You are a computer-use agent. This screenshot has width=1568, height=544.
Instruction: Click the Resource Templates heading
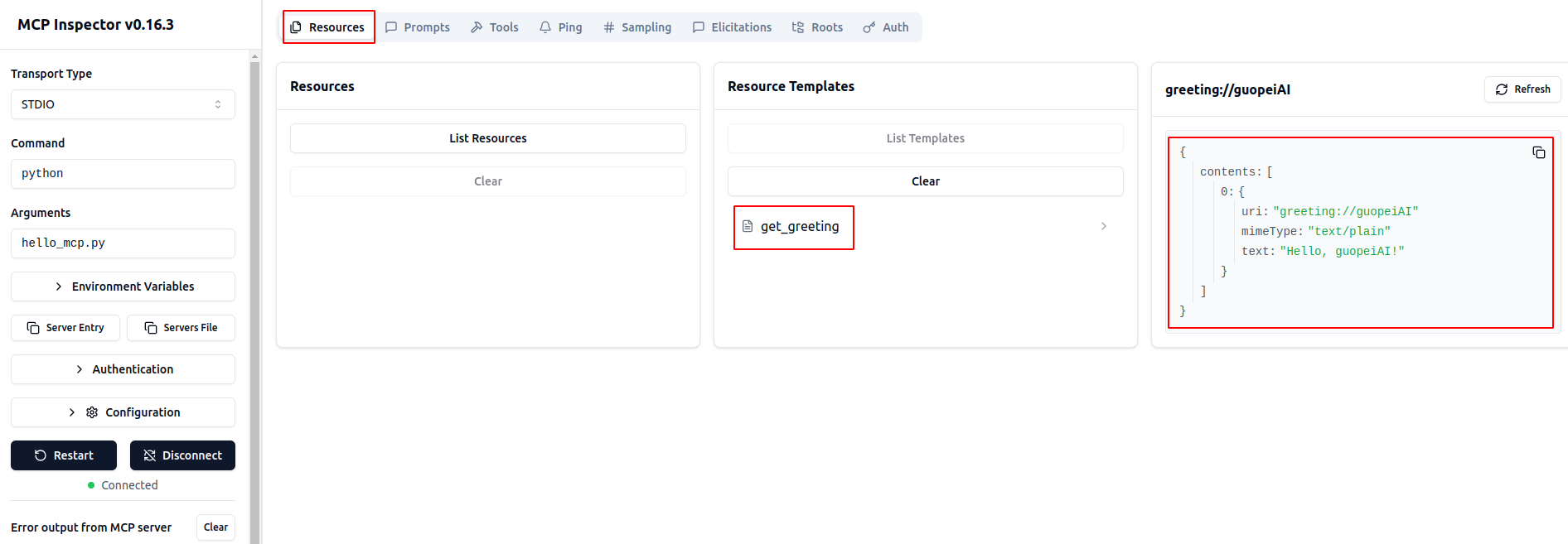791,86
